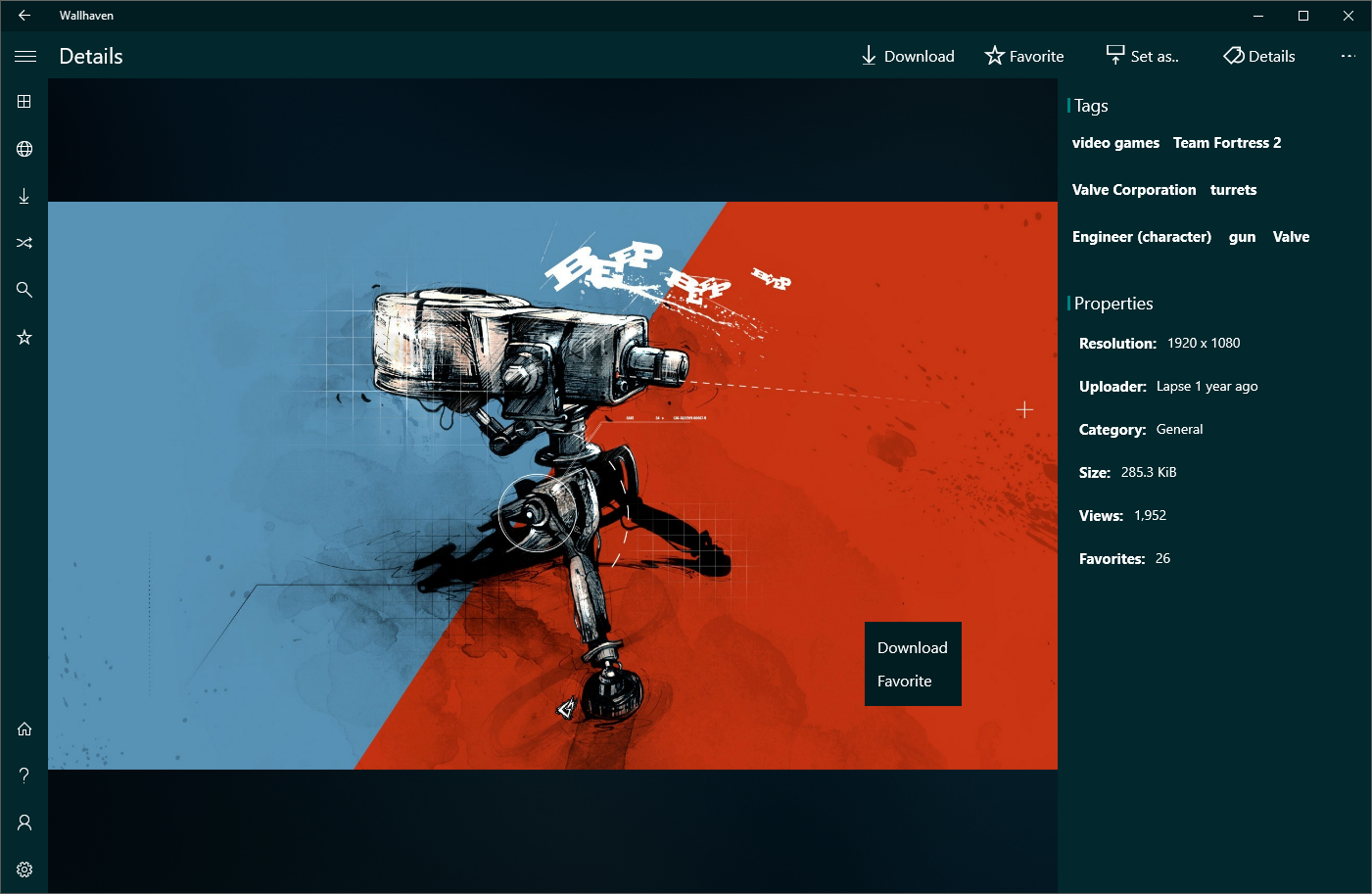Viewport: 1372px width, 894px height.
Task: Toggle the Details tag button in toolbar
Action: tap(1259, 56)
